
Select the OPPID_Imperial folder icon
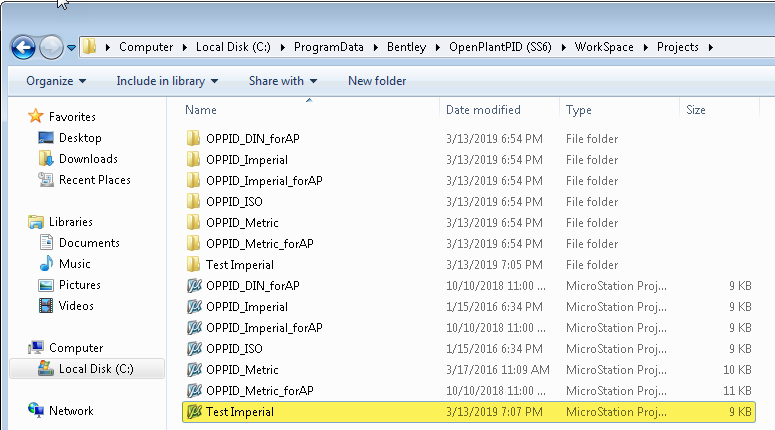pos(193,159)
